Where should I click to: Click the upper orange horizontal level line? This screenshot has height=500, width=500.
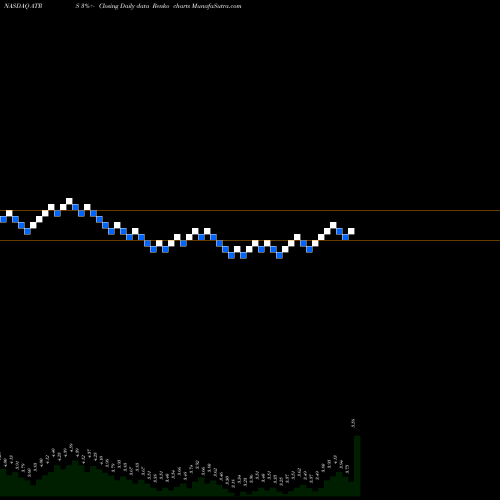[x=250, y=211]
